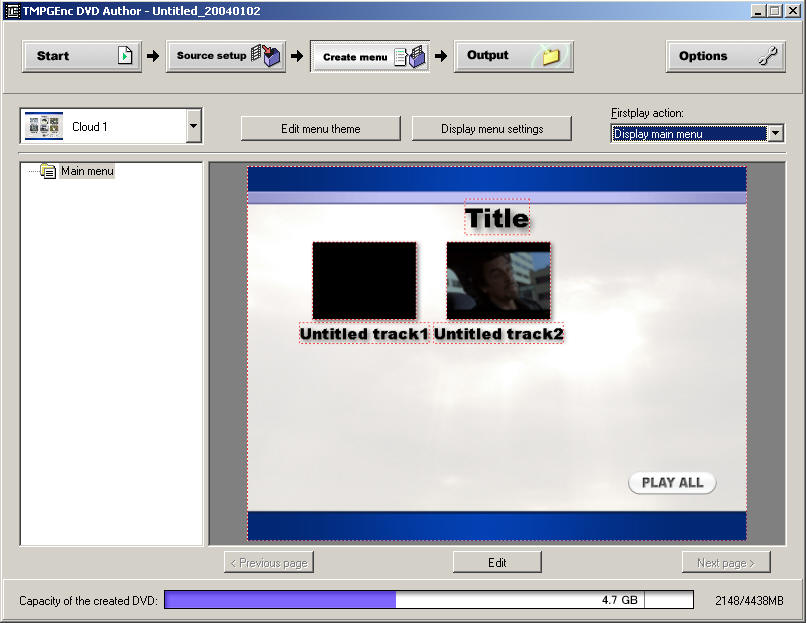Image resolution: width=807 pixels, height=623 pixels.
Task: Maximize the TMPGEnc DVD Author window
Action: click(774, 11)
